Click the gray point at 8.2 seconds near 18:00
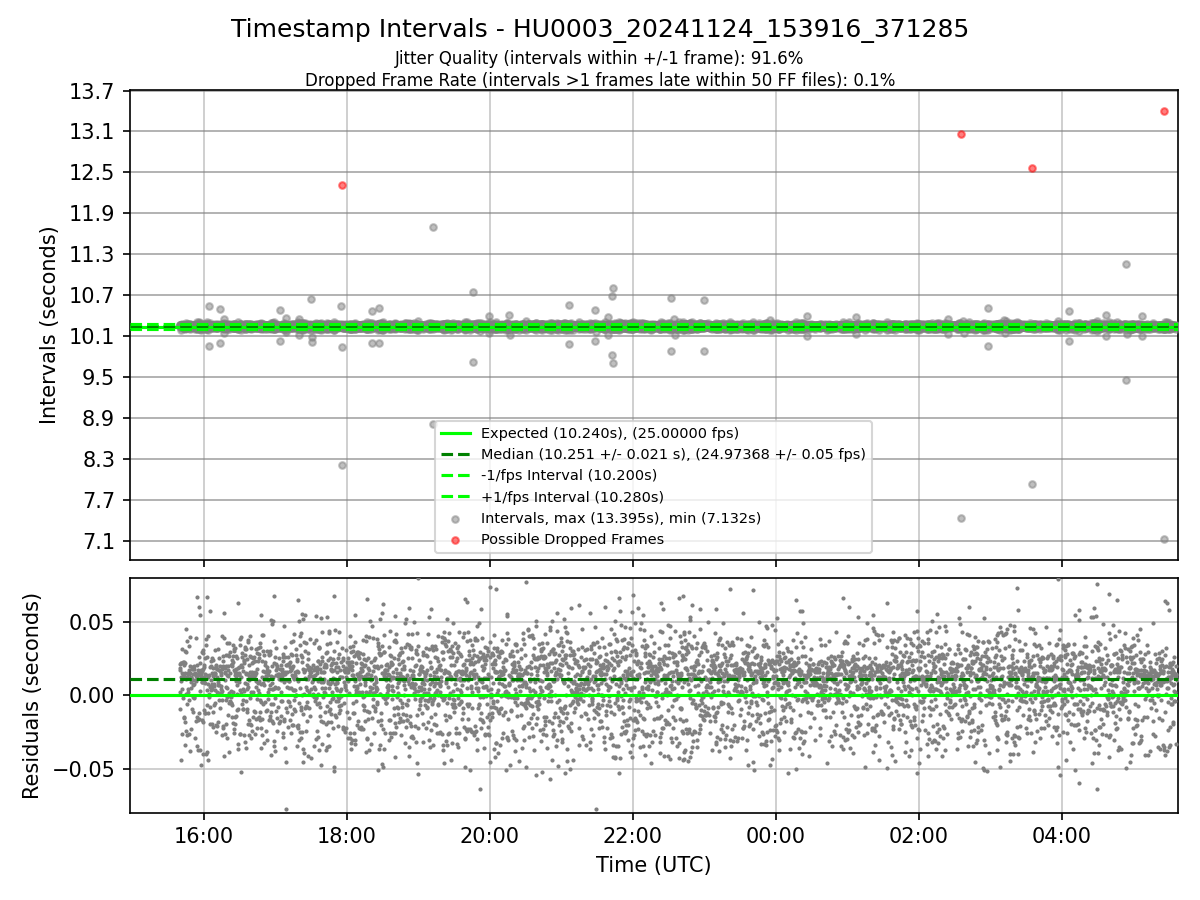Viewport: 1200px width, 900px height. tap(342, 465)
